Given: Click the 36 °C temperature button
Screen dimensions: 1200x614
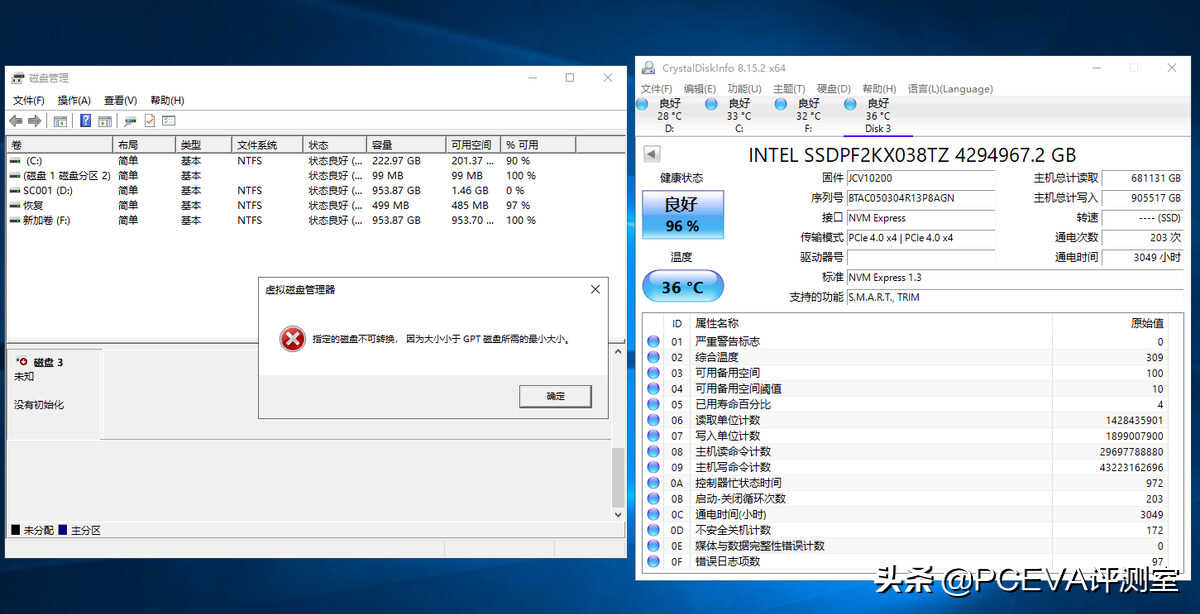Looking at the screenshot, I should [682, 287].
